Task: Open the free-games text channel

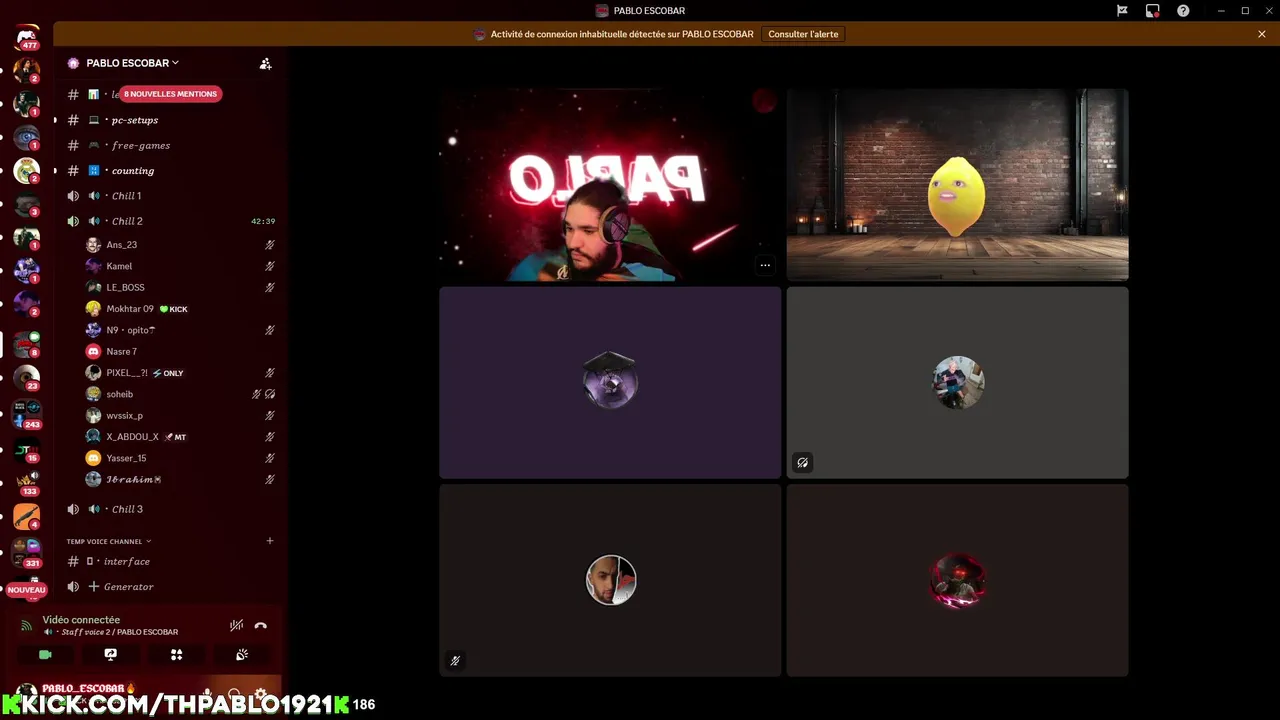Action: click(x=168, y=145)
